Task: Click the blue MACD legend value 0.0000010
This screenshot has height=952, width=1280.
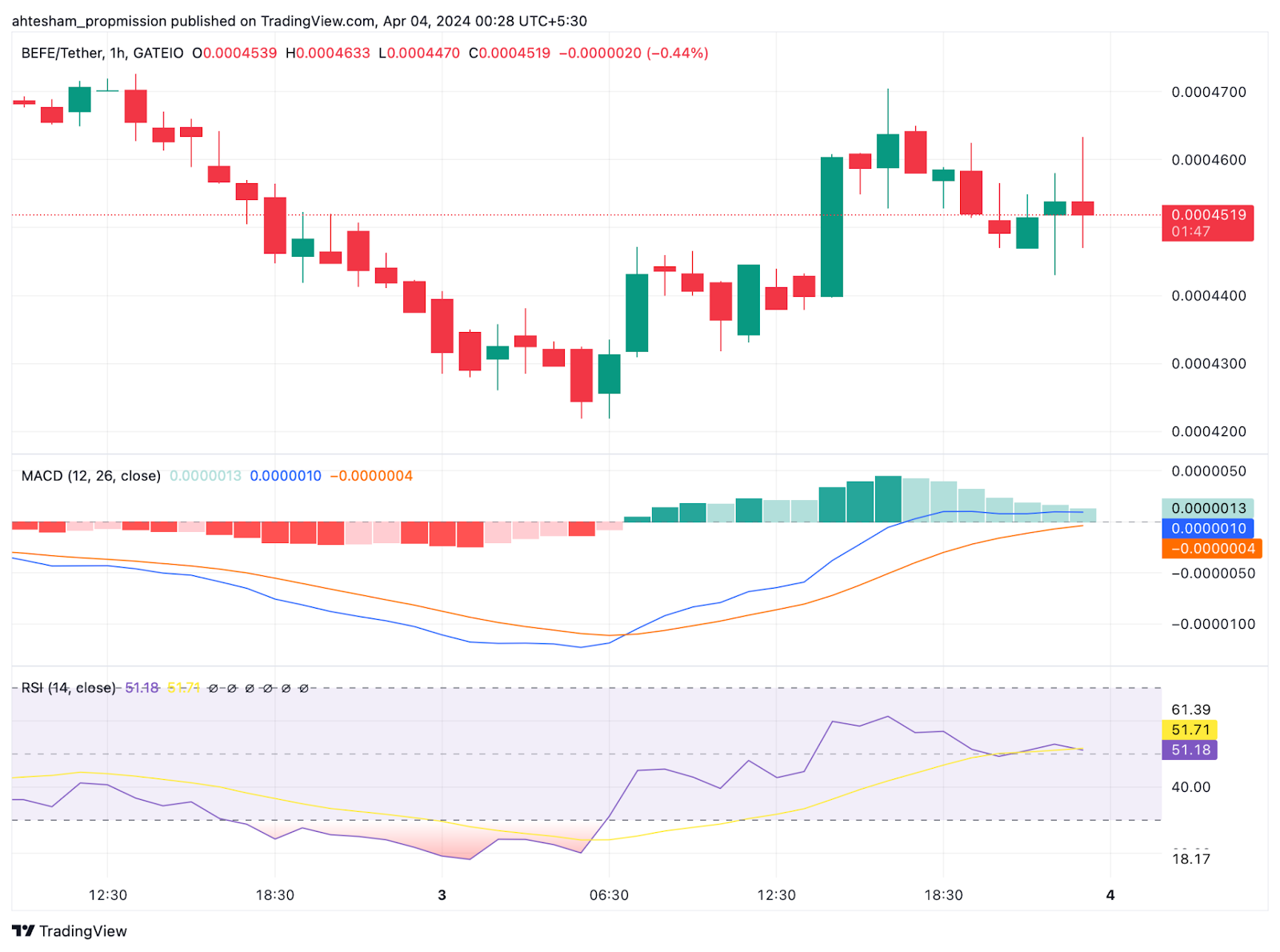Action: pos(286,476)
